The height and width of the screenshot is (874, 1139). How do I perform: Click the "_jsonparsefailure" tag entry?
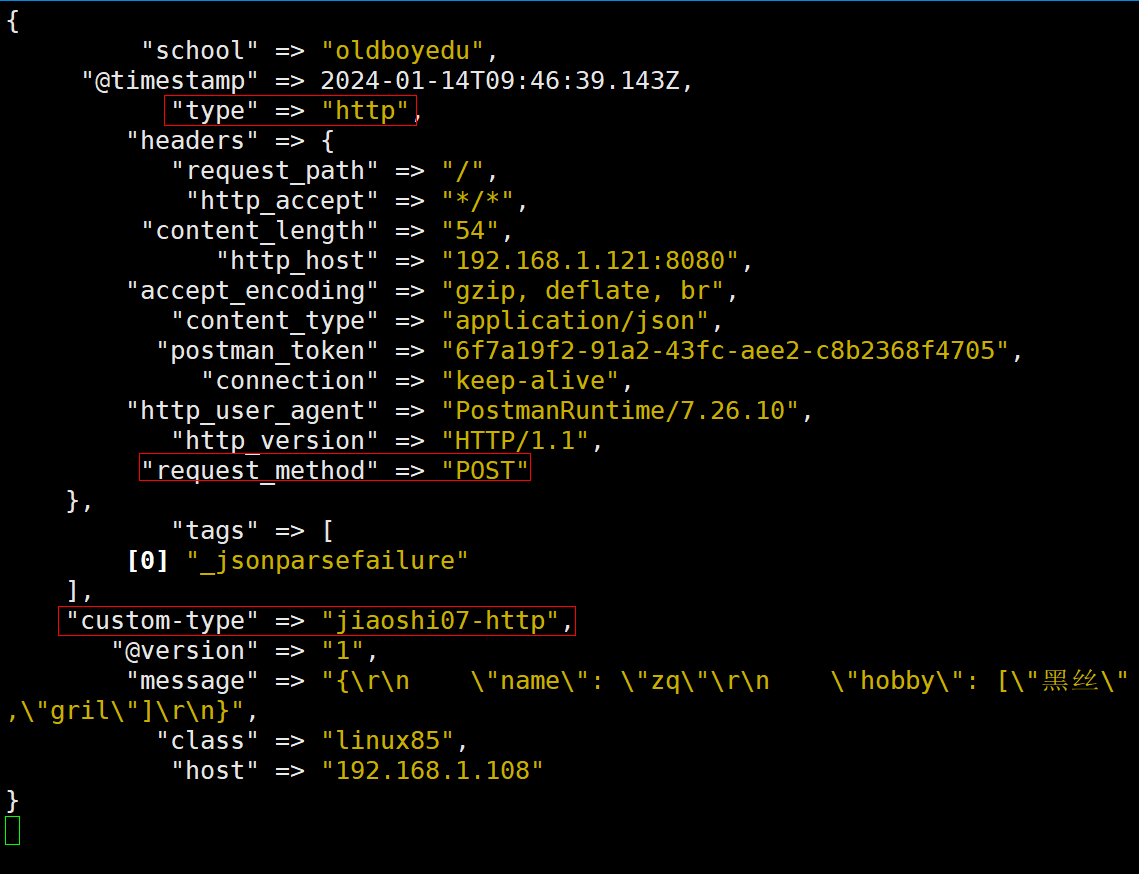328,561
